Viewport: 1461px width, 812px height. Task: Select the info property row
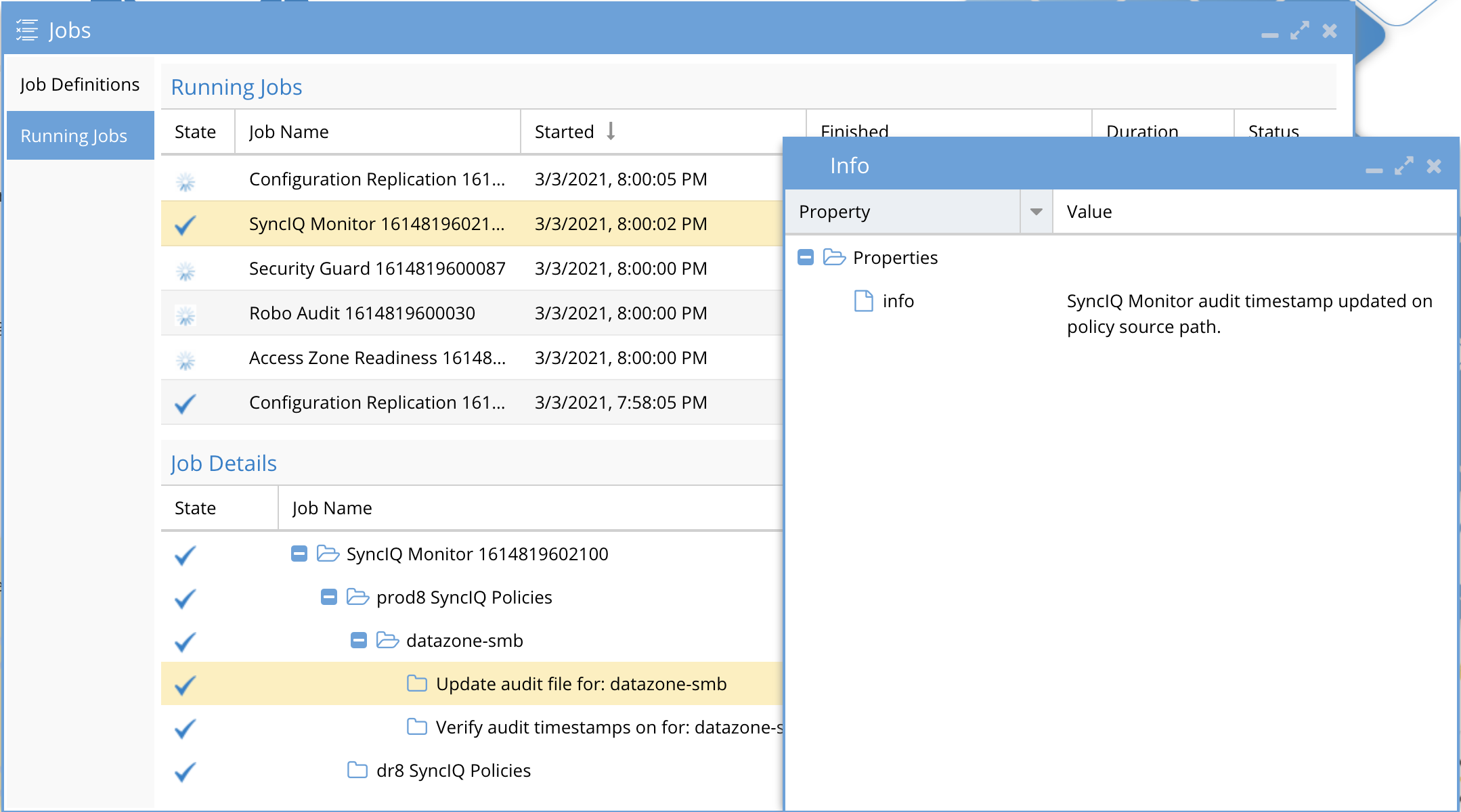1120,313
